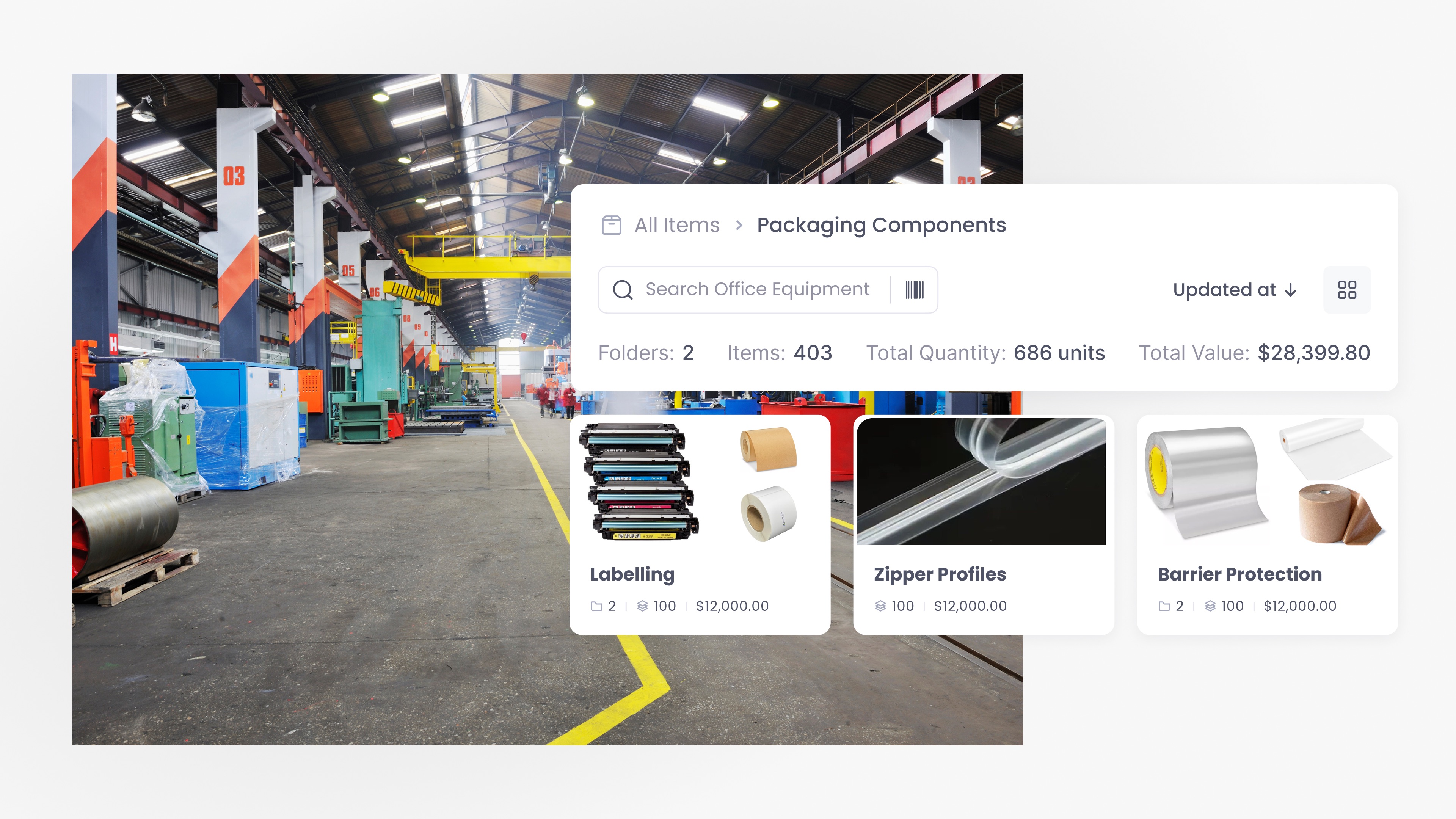Image resolution: width=1456 pixels, height=819 pixels.
Task: Click the quantity stack icon on Barrier Protection
Action: pyautogui.click(x=1210, y=607)
